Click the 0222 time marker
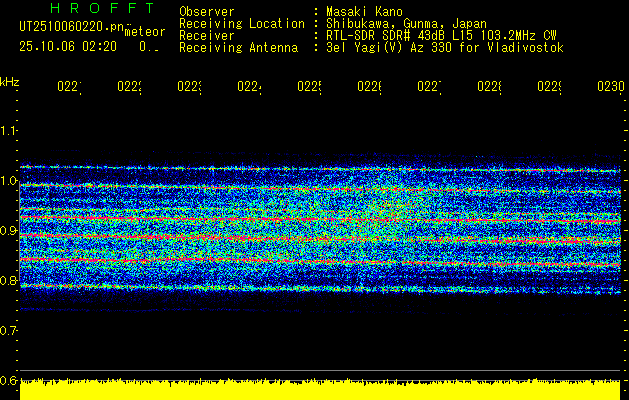Screen dimensions: 629x400 pos(130,86)
